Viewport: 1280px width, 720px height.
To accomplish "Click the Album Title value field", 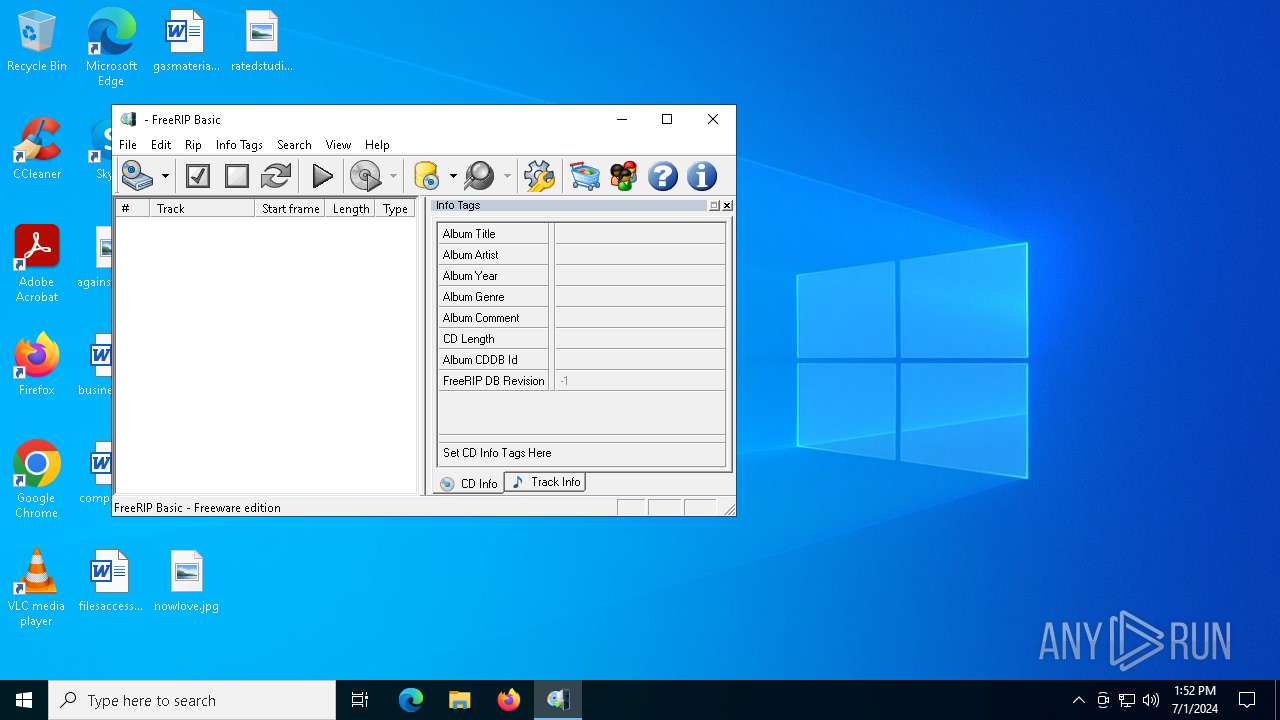I will tap(640, 234).
